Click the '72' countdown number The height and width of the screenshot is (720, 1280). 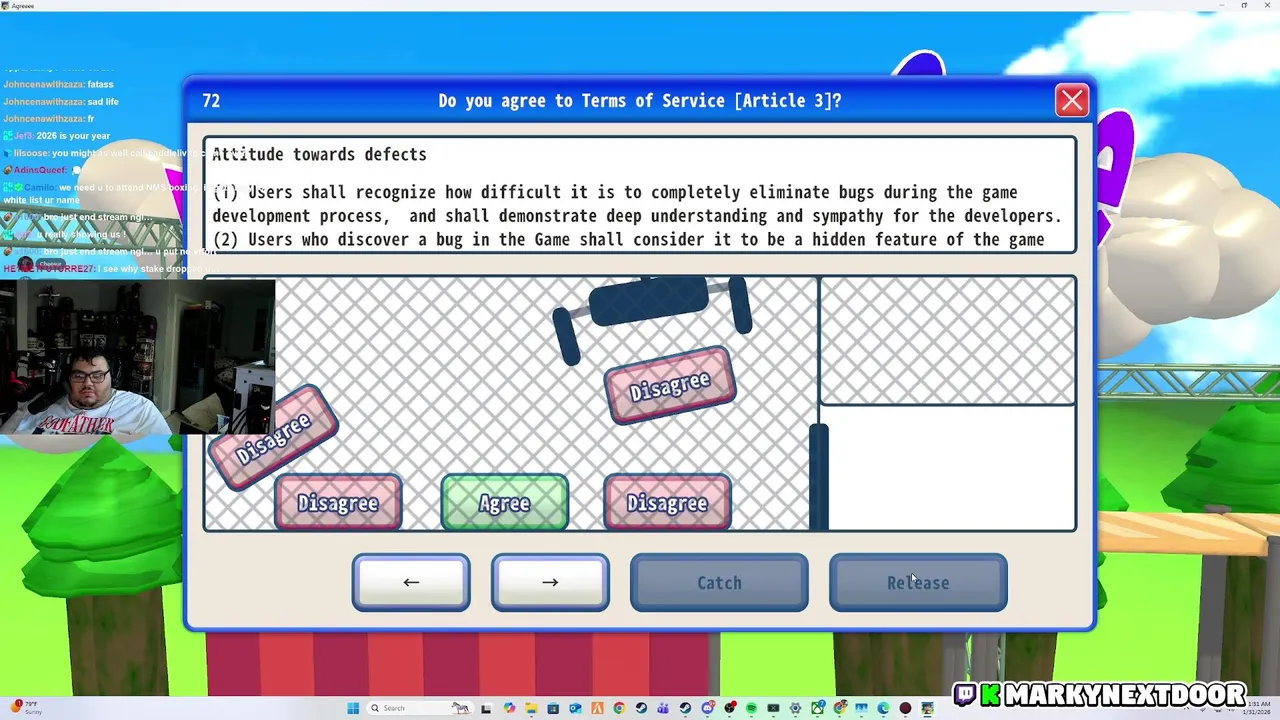pyautogui.click(x=211, y=101)
